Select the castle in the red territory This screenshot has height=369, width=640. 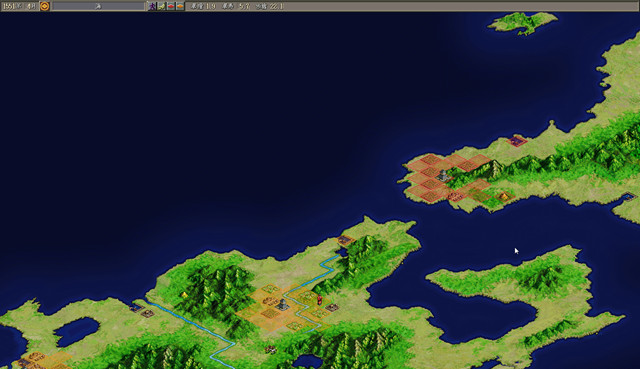coord(443,175)
